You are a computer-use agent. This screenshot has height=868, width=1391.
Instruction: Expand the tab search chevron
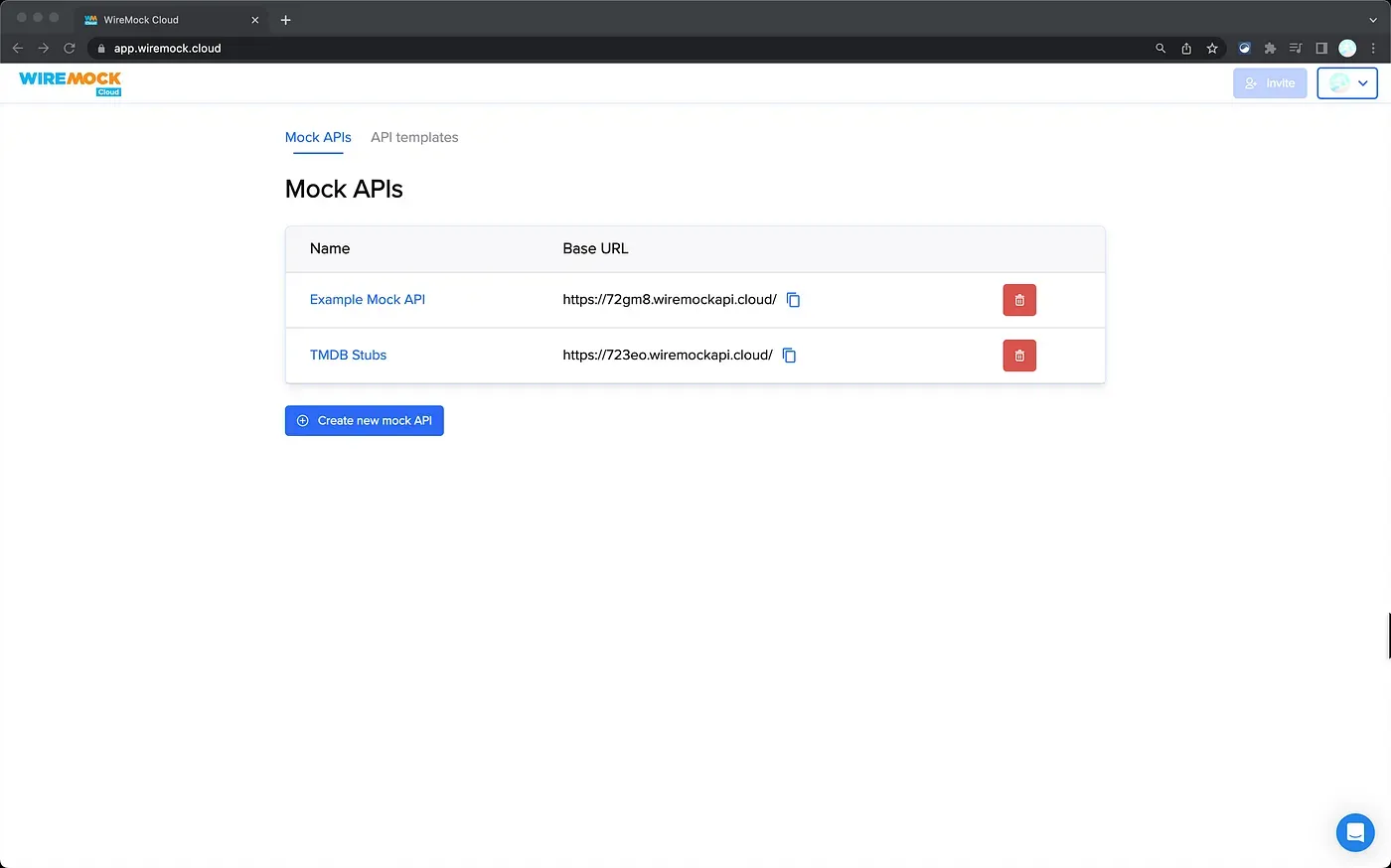pos(1373,20)
